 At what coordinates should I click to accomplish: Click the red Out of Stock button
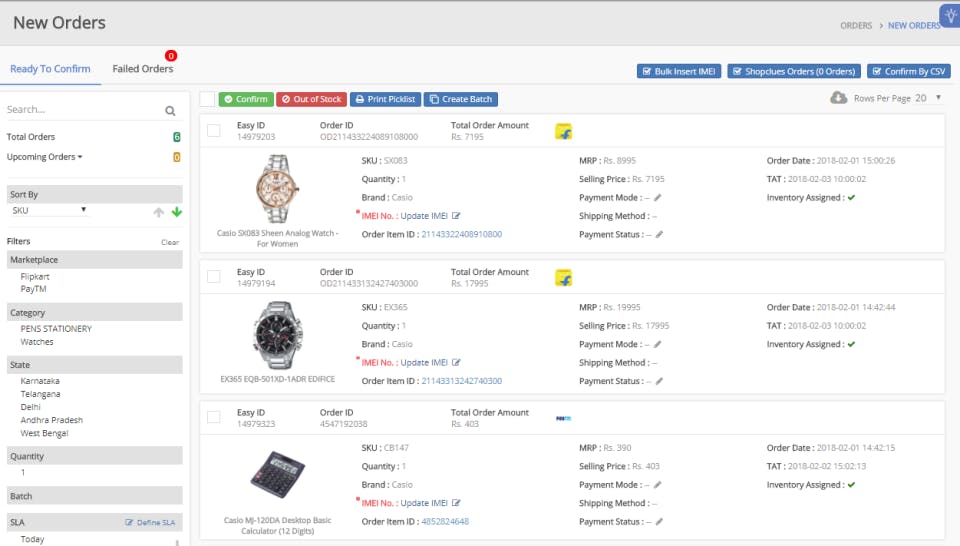tap(312, 99)
